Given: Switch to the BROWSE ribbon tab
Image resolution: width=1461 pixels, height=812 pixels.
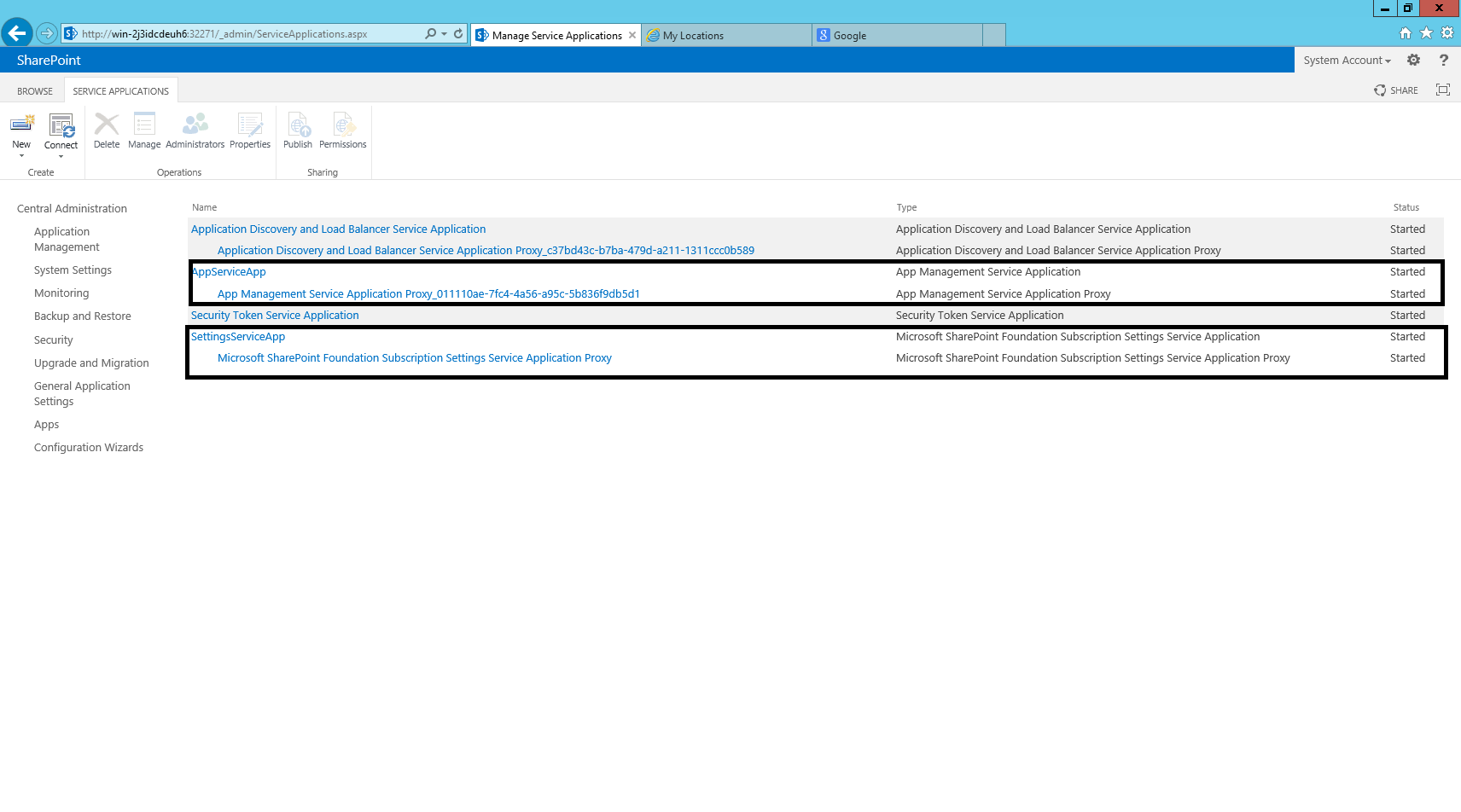Looking at the screenshot, I should [35, 91].
